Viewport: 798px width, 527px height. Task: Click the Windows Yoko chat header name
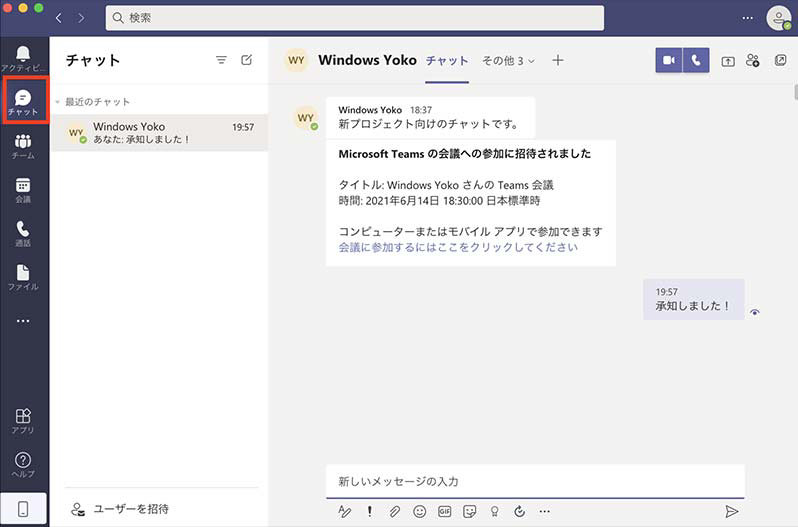pos(367,60)
